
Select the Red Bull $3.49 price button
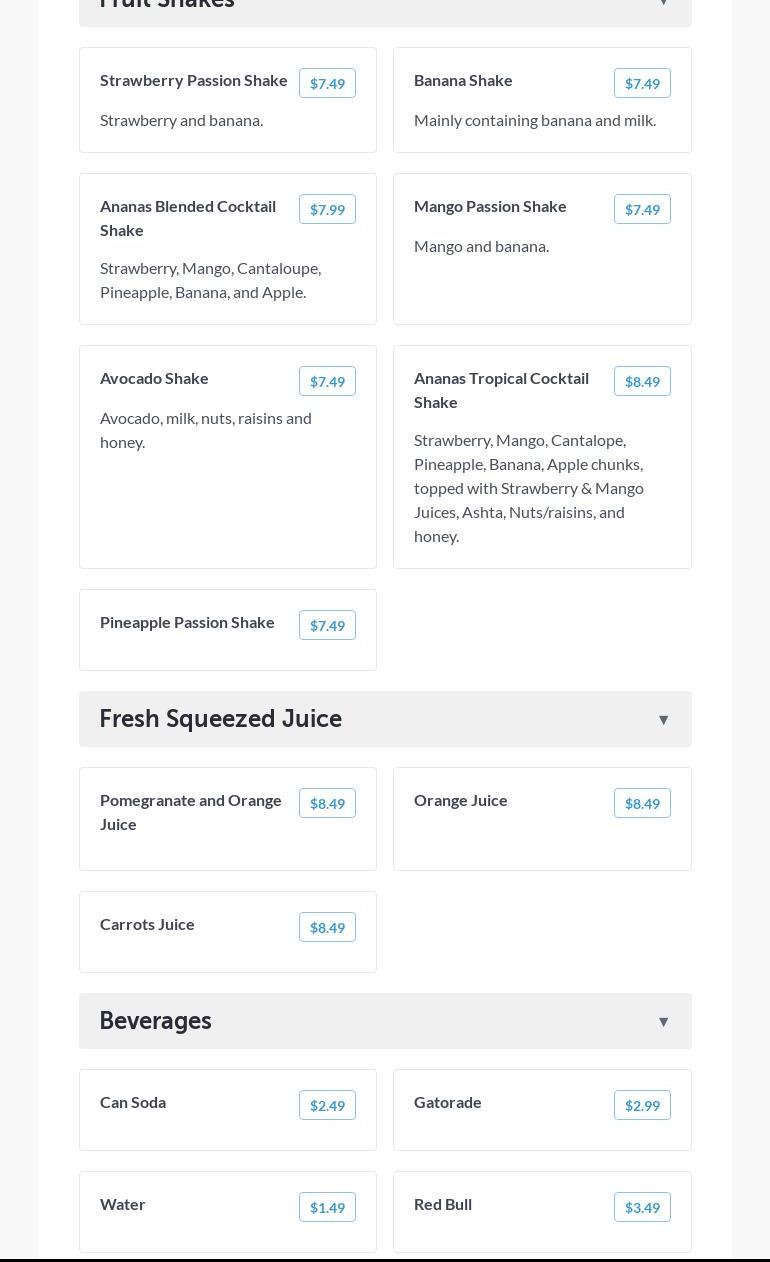pos(642,1207)
